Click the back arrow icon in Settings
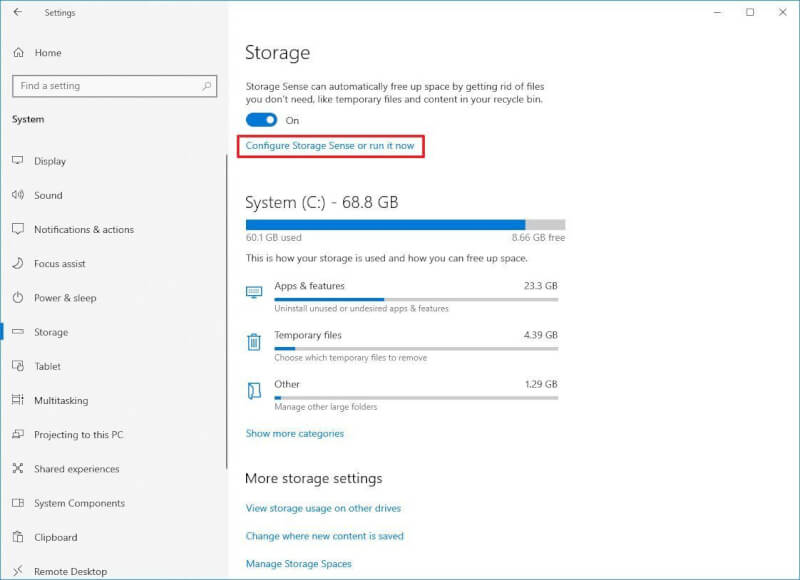800x580 pixels. coord(18,12)
